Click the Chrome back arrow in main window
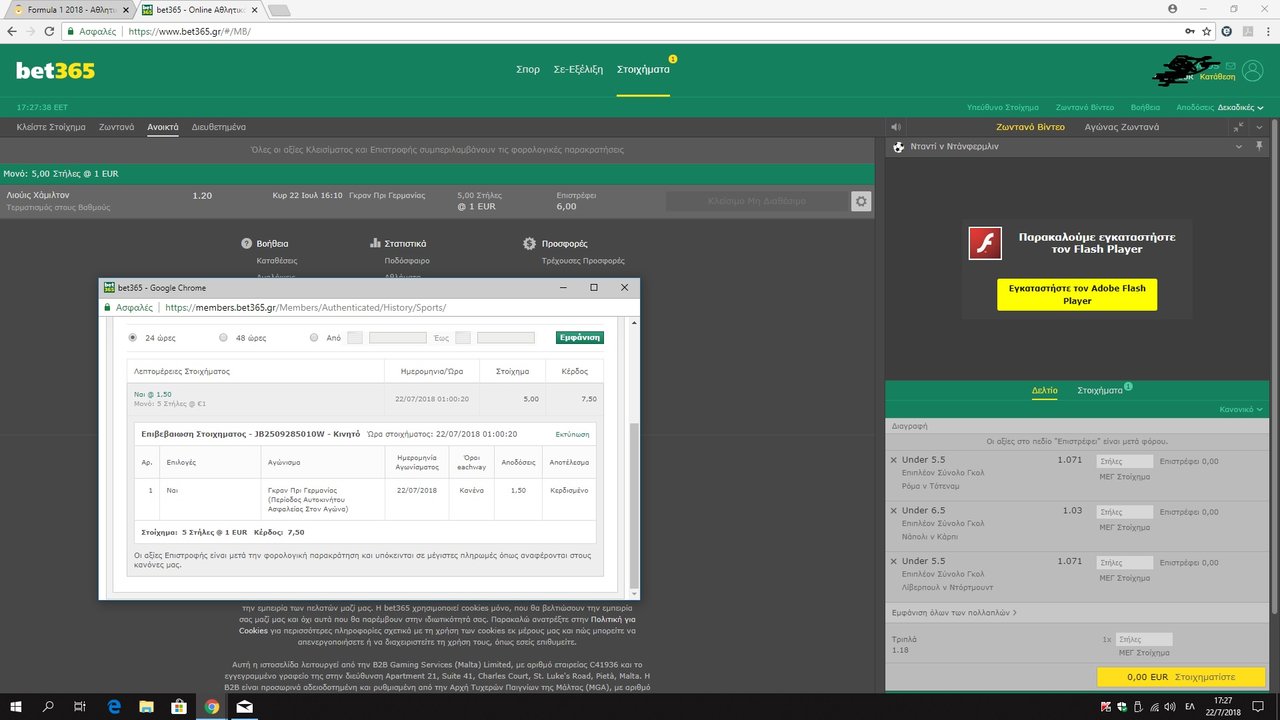This screenshot has height=720, width=1280. pyautogui.click(x=13, y=31)
